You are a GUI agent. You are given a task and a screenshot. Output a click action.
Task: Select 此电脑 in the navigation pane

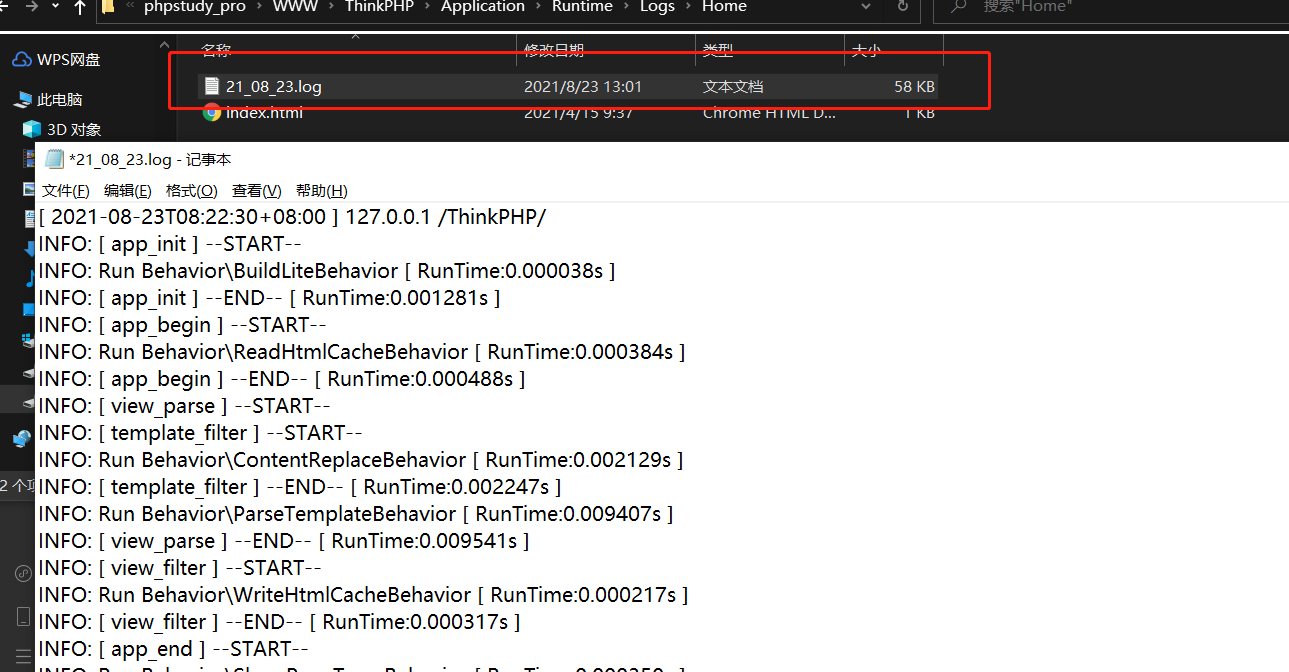tap(59, 100)
